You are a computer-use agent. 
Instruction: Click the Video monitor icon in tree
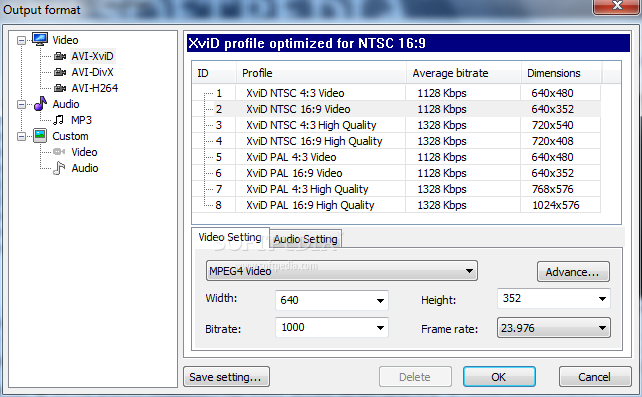tap(40, 39)
